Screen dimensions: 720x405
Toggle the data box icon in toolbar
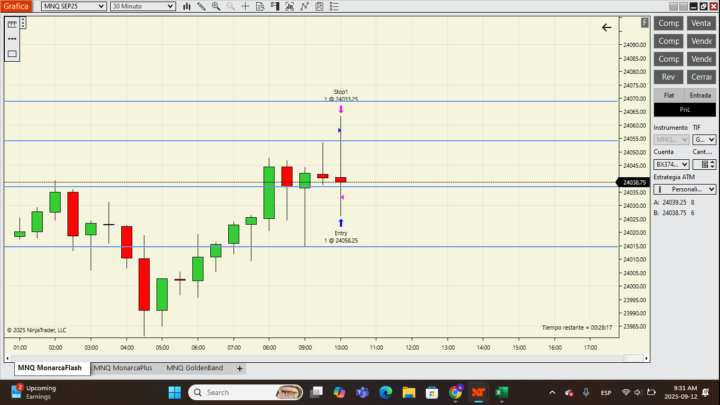pos(260,6)
